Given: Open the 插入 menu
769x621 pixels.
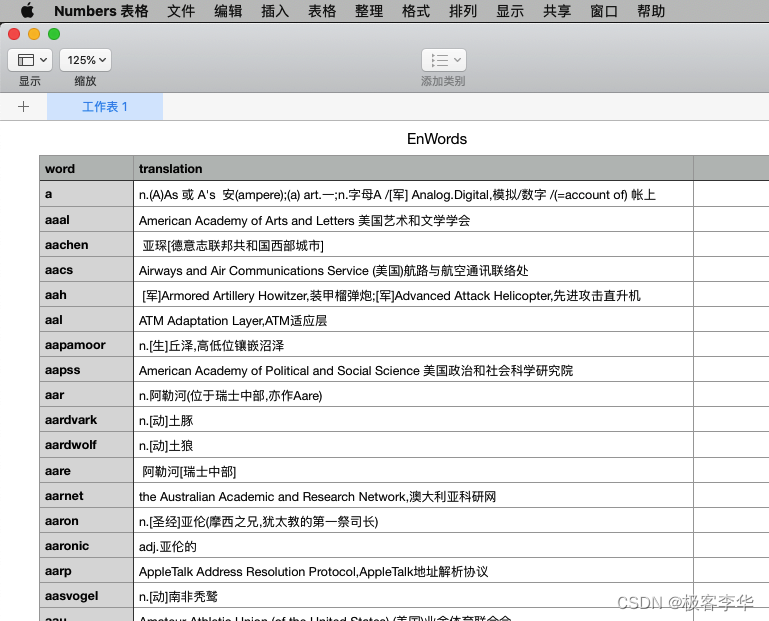Looking at the screenshot, I should pyautogui.click(x=275, y=11).
